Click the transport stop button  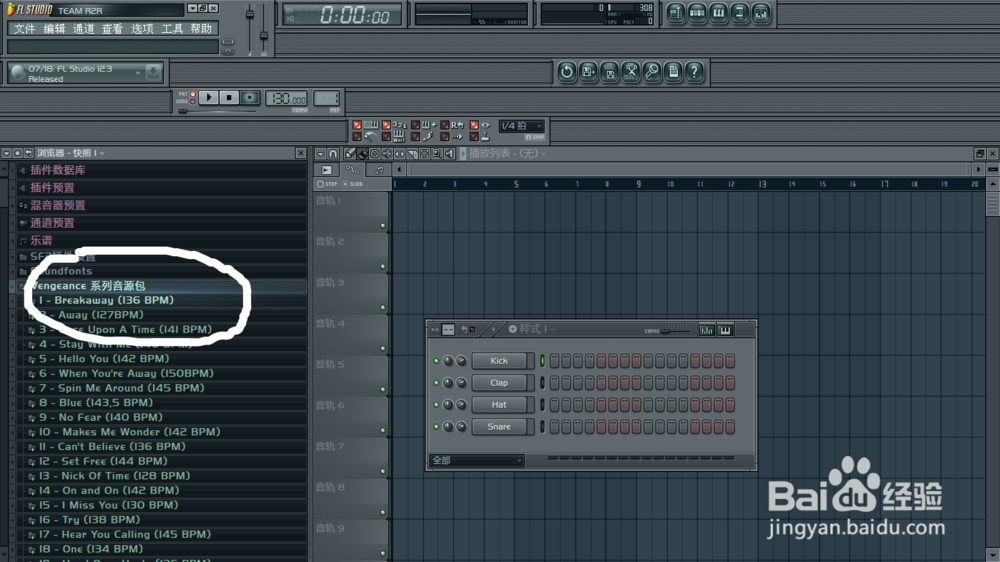(x=229, y=98)
